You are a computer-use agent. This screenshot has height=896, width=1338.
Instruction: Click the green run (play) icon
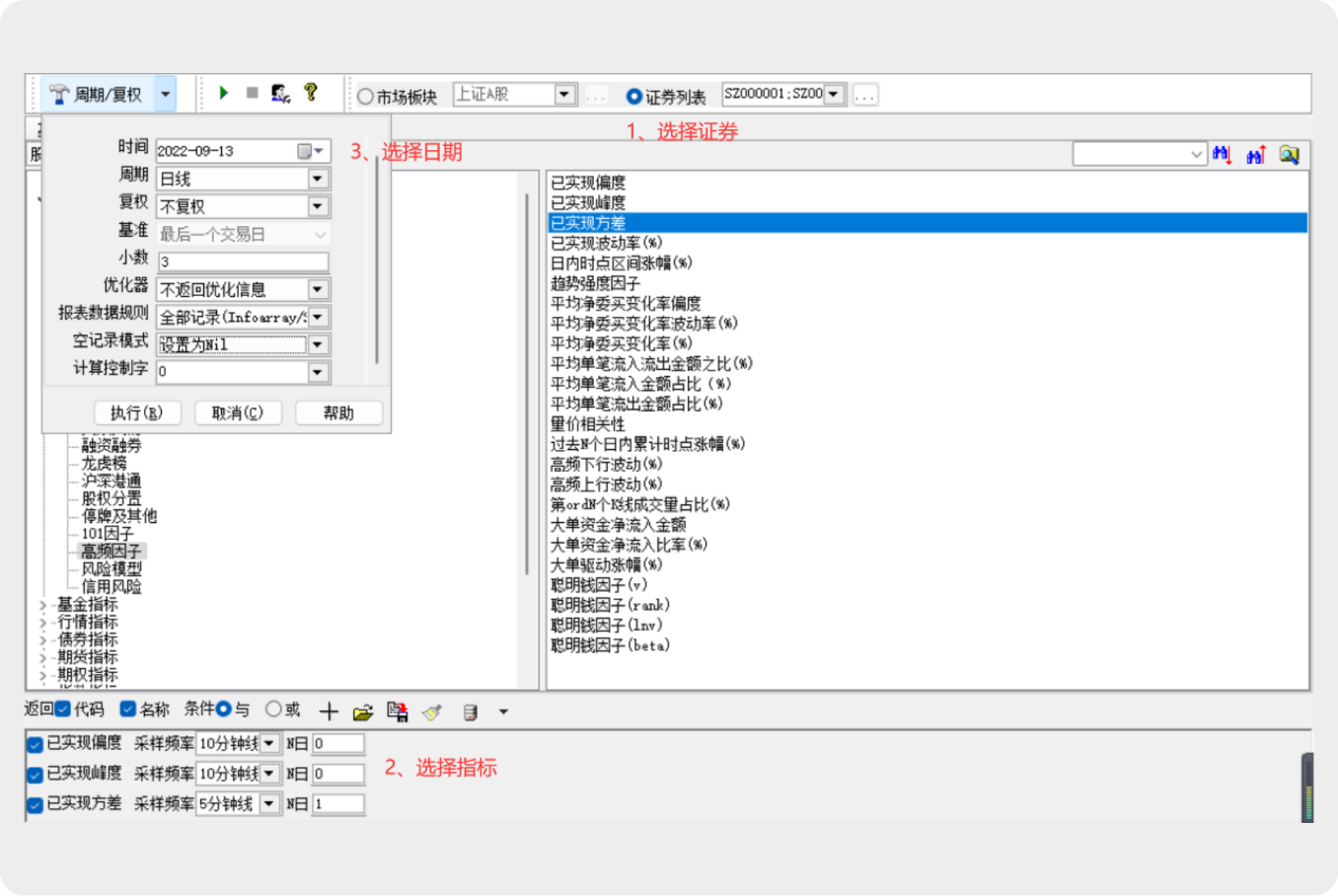point(224,93)
